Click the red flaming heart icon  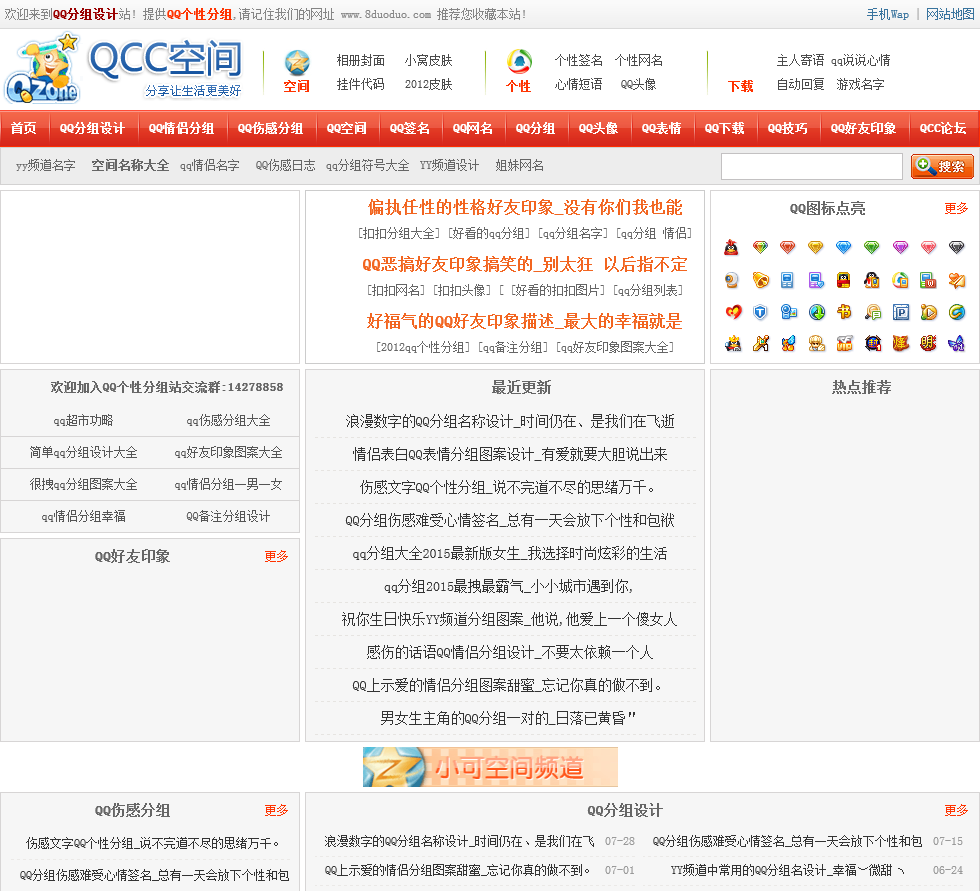[732, 312]
